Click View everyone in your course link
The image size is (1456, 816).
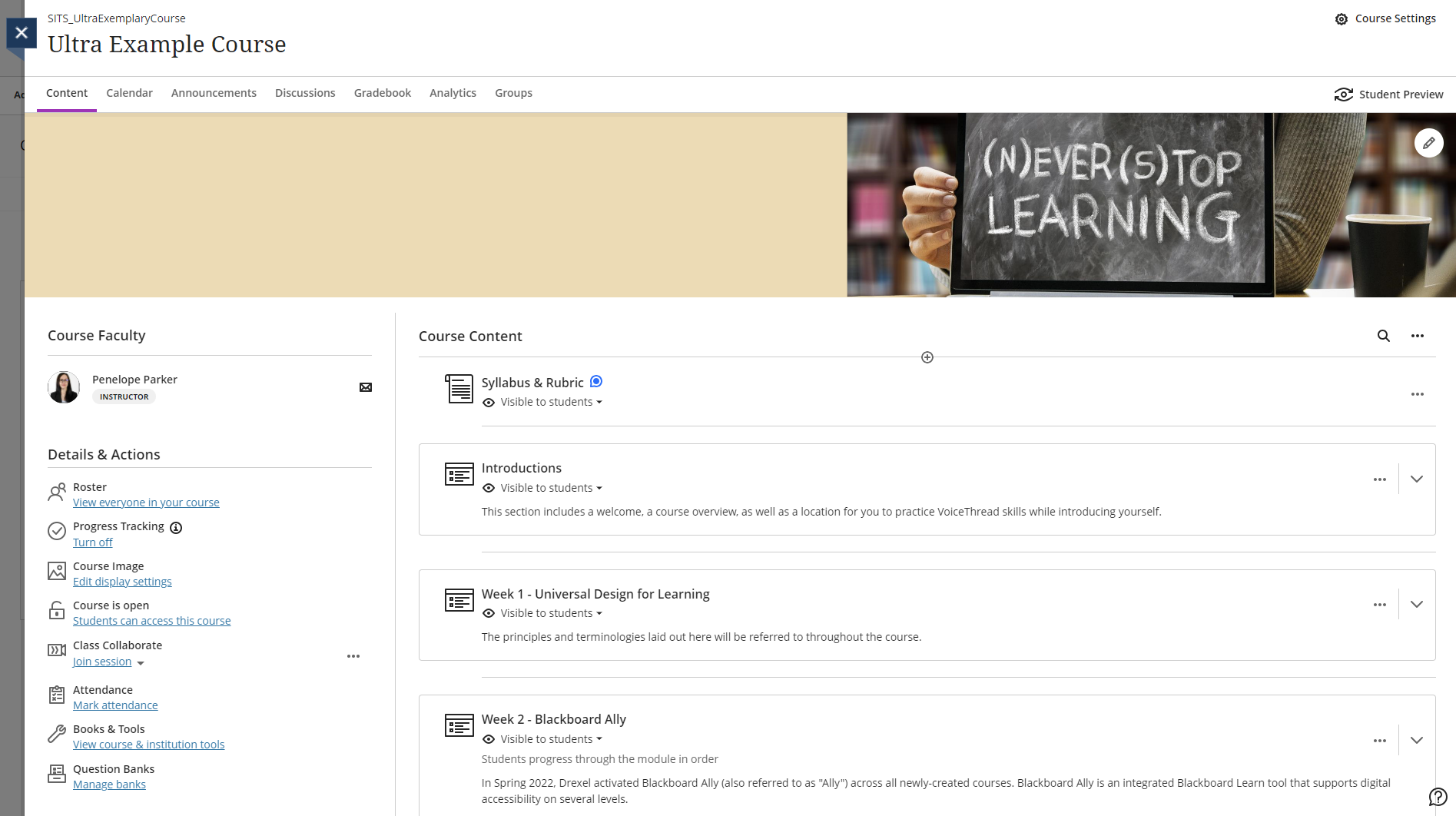tap(146, 503)
